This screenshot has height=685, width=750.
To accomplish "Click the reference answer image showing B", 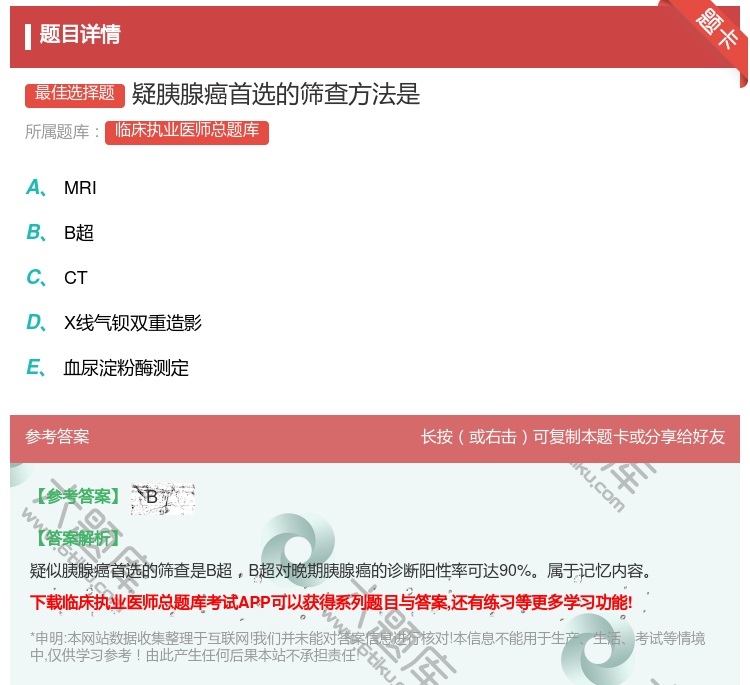I will click(163, 498).
